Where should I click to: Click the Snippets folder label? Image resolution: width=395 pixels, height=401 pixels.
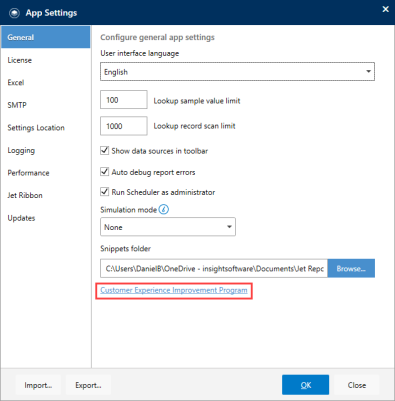[126, 249]
